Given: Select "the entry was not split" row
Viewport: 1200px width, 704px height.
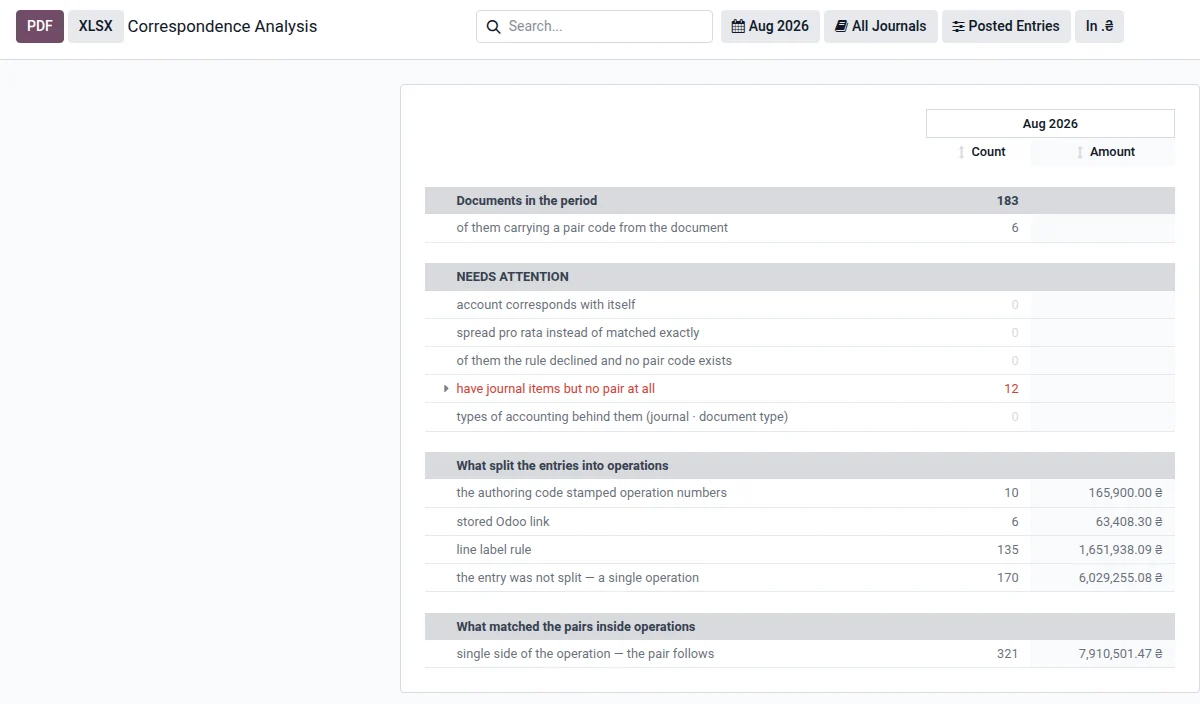Looking at the screenshot, I should pos(800,578).
